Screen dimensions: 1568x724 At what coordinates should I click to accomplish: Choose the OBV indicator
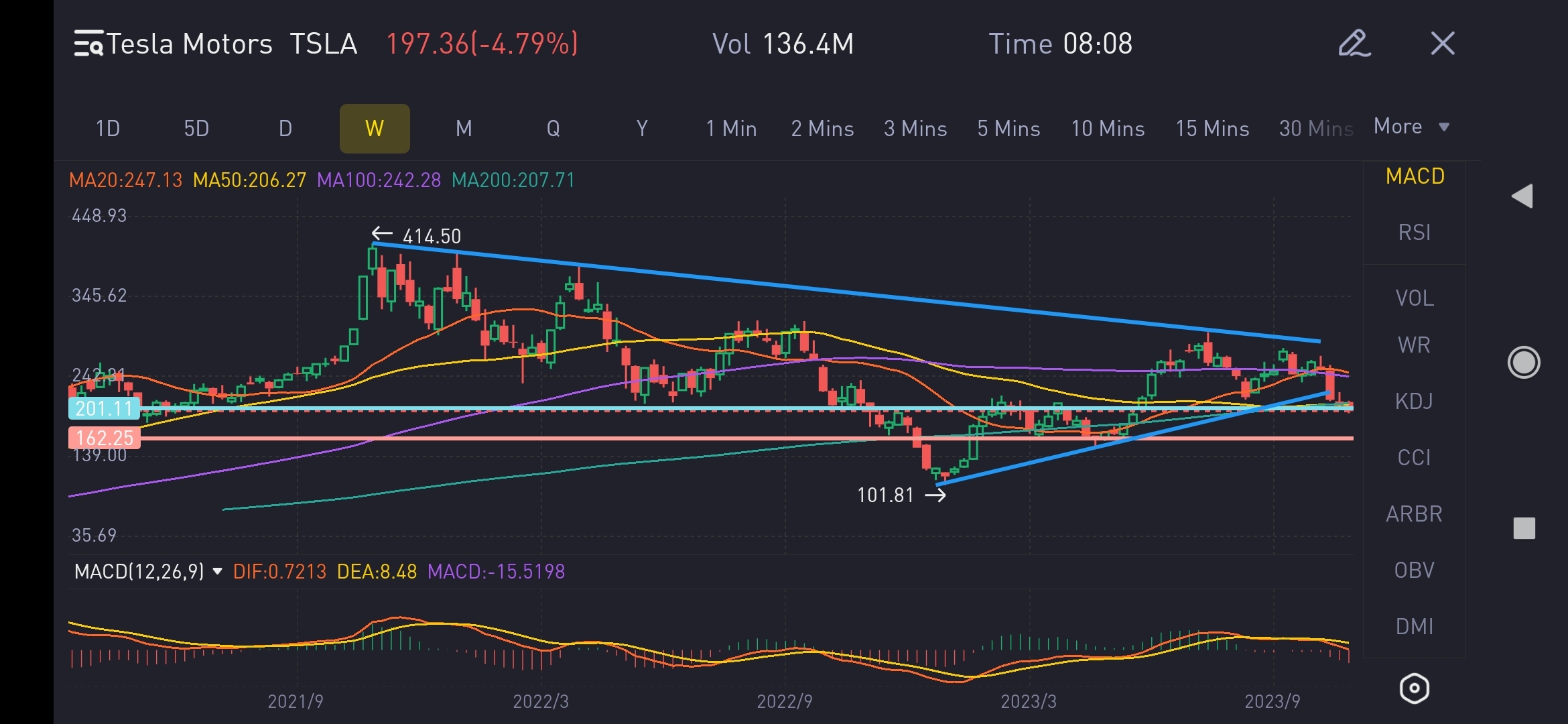1414,570
